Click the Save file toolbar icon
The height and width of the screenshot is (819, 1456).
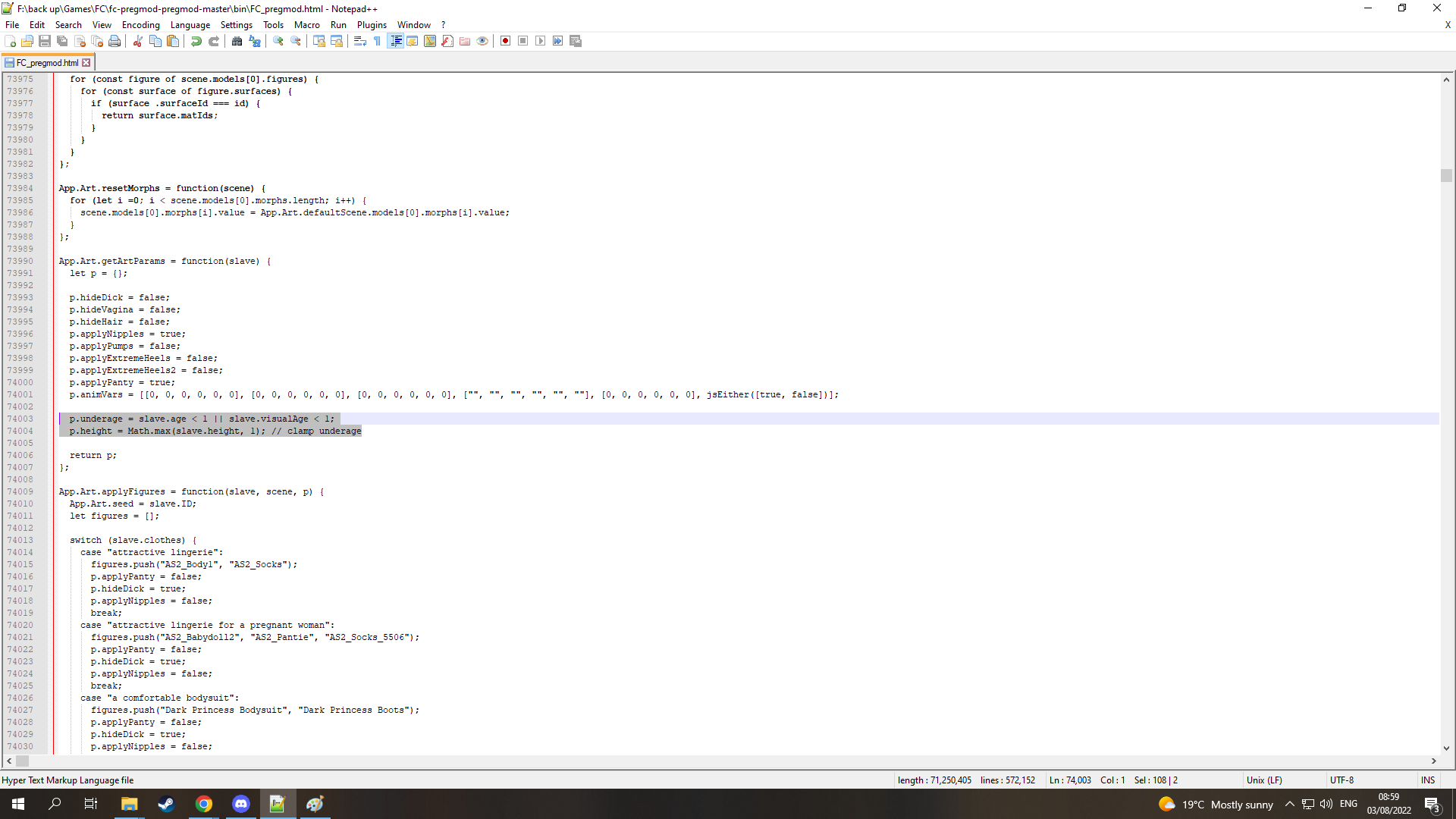[x=45, y=41]
